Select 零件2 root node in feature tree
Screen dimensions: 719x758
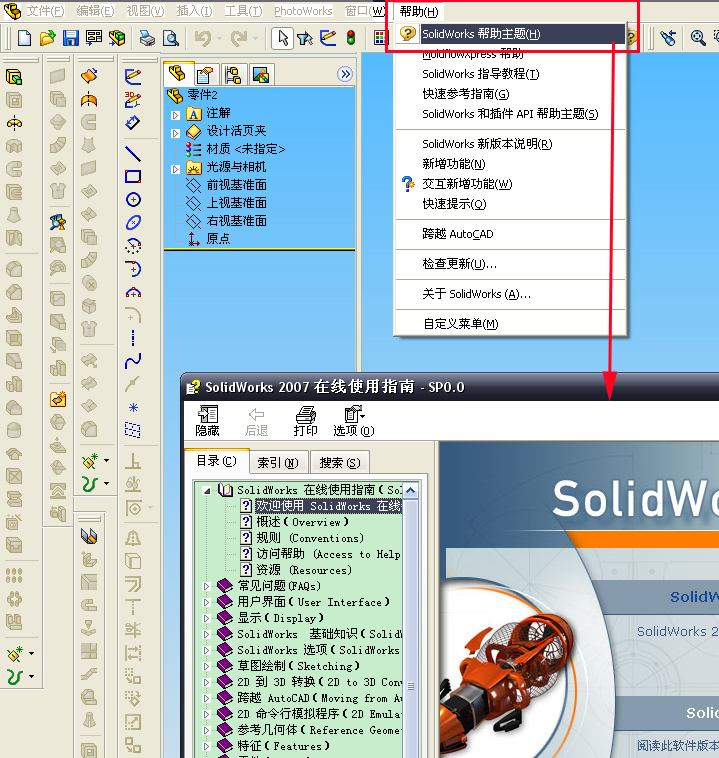coord(202,95)
